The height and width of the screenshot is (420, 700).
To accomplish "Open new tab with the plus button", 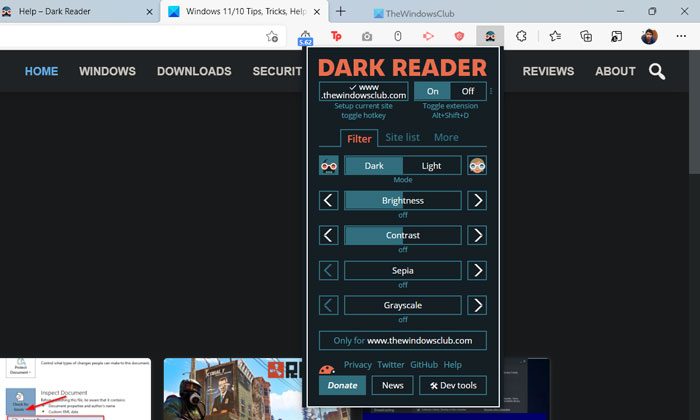I will (x=341, y=12).
